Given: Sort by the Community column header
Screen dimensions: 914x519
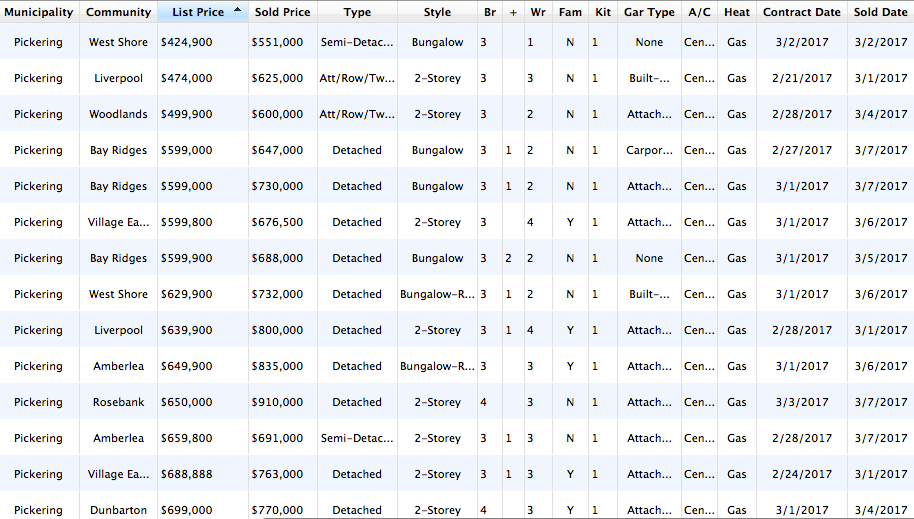Looking at the screenshot, I should tap(118, 13).
